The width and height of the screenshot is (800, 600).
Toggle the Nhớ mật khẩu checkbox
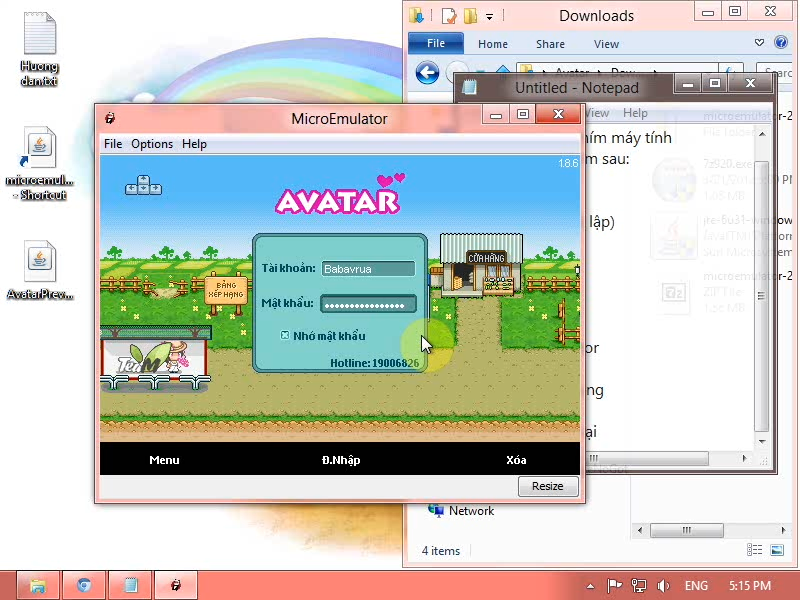tap(285, 335)
